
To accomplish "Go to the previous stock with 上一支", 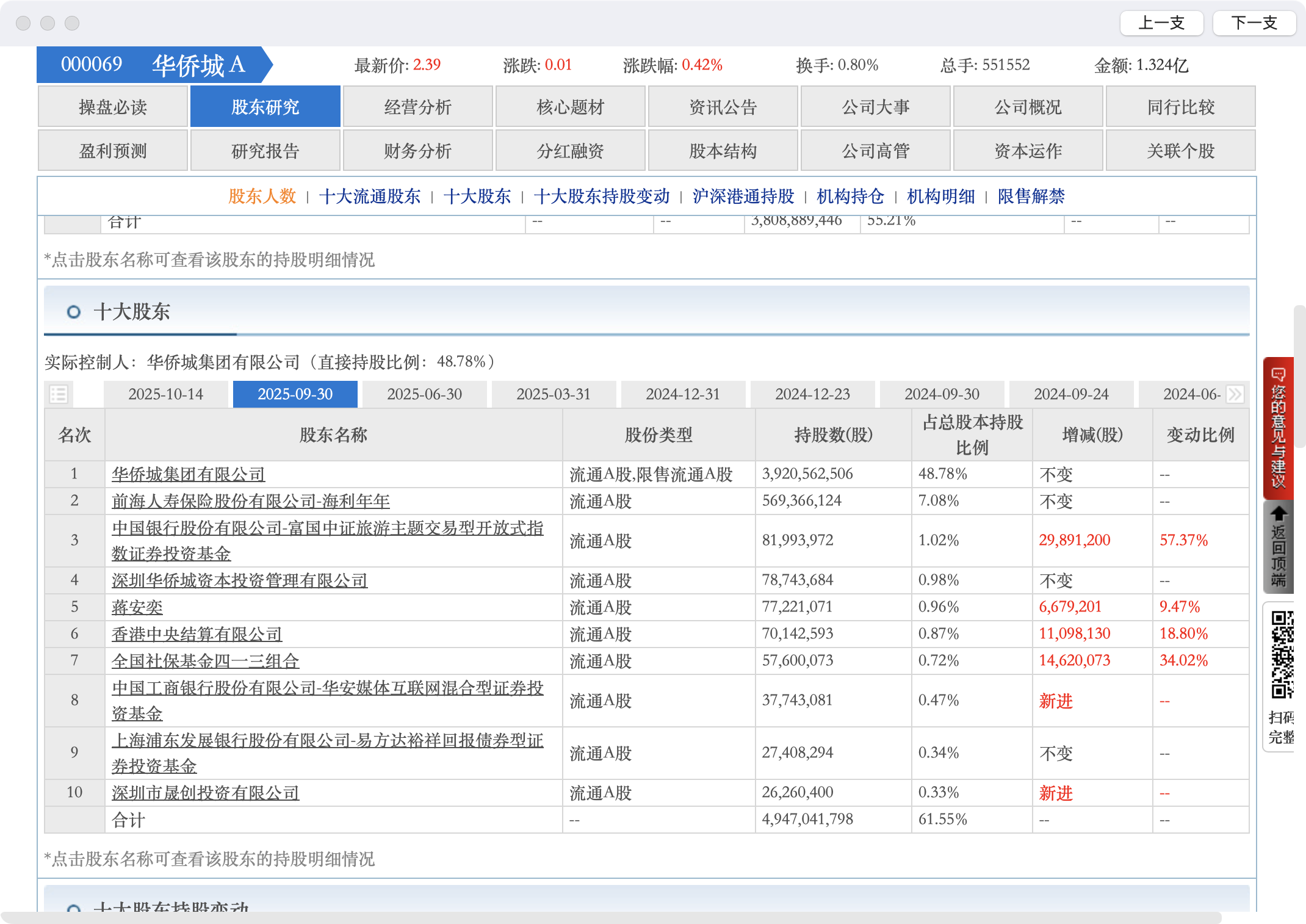I will pos(1161,23).
